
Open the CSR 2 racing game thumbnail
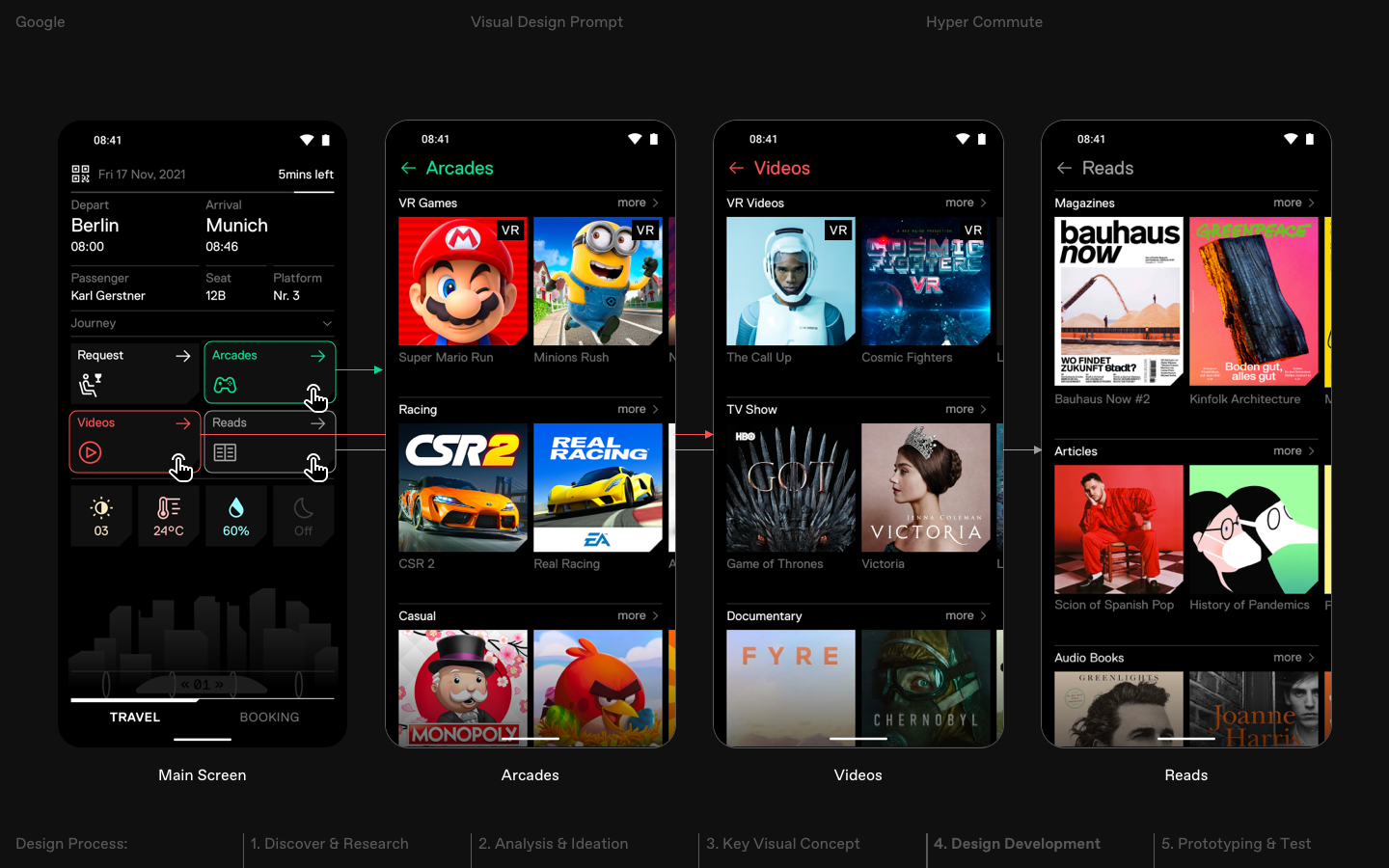click(x=463, y=487)
